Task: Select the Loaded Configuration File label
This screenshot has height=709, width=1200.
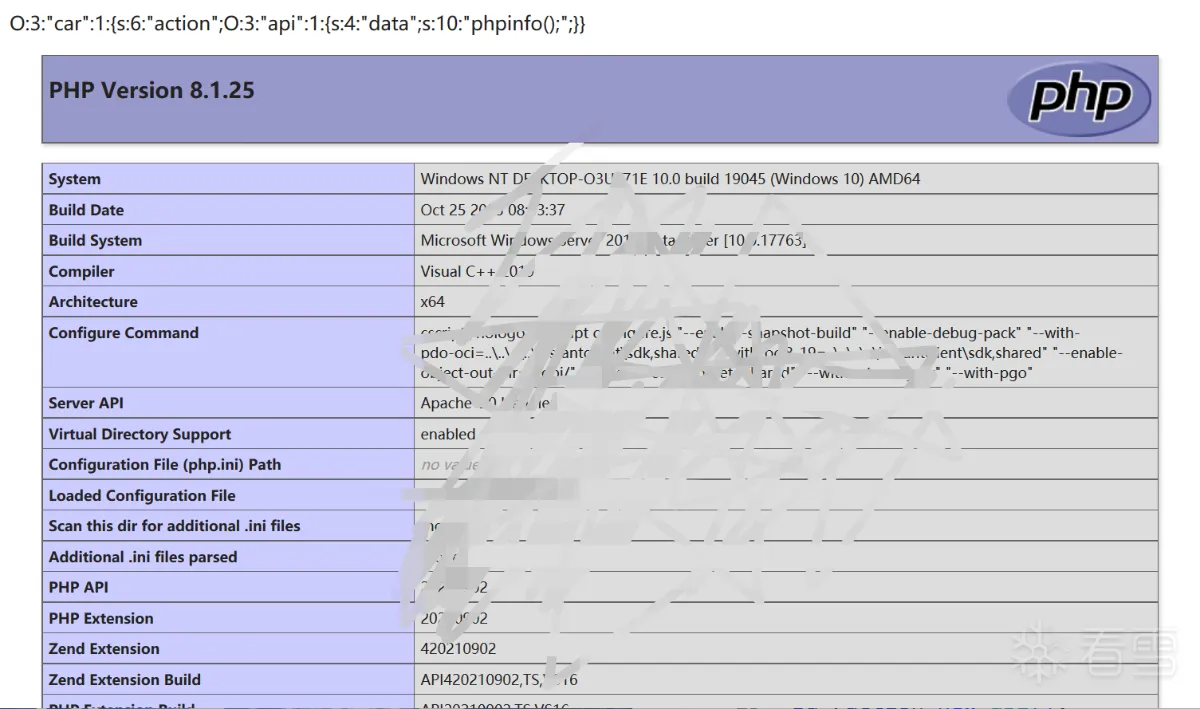Action: pyautogui.click(x=142, y=495)
